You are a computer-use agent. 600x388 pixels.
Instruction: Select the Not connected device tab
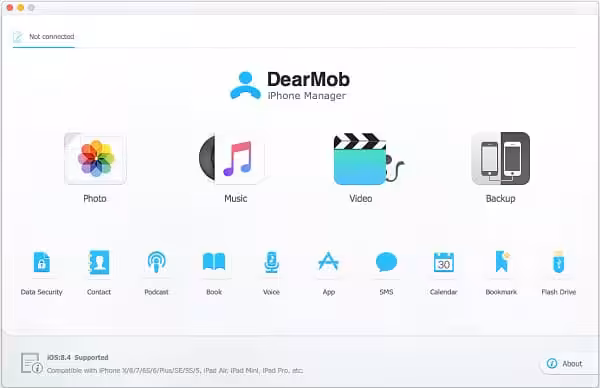pos(44,37)
